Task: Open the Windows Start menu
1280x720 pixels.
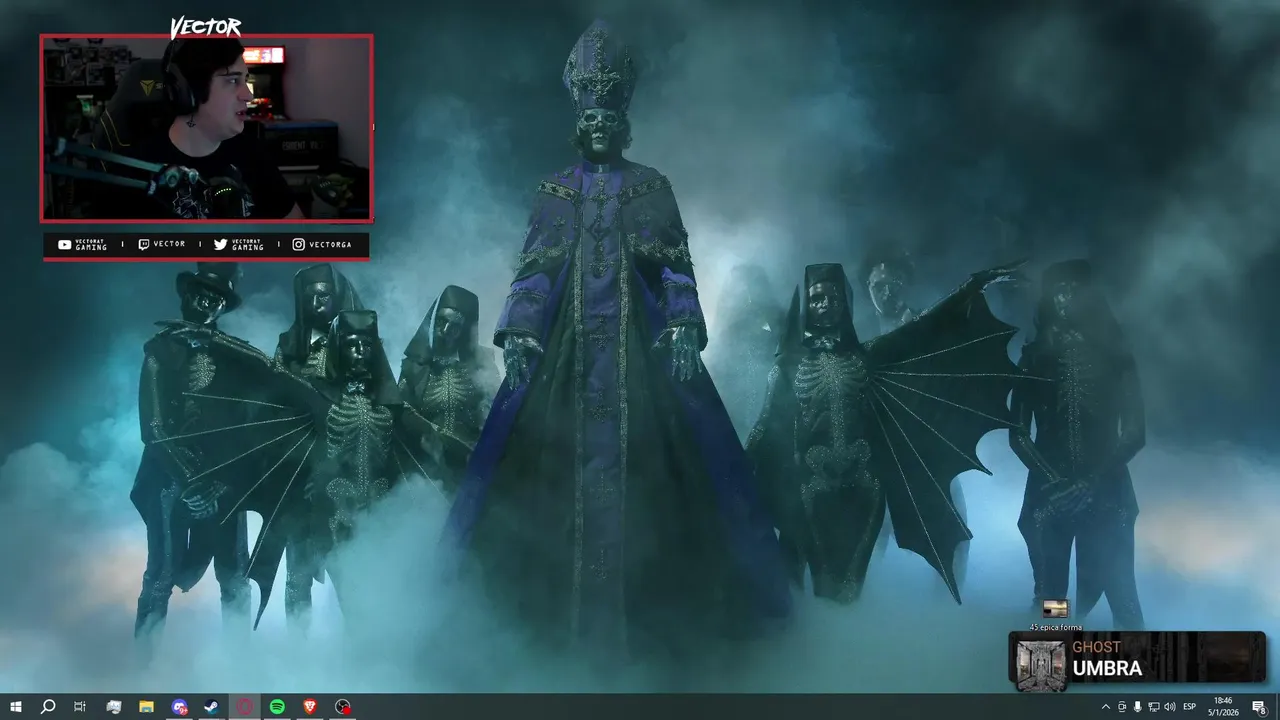Action: coord(15,707)
